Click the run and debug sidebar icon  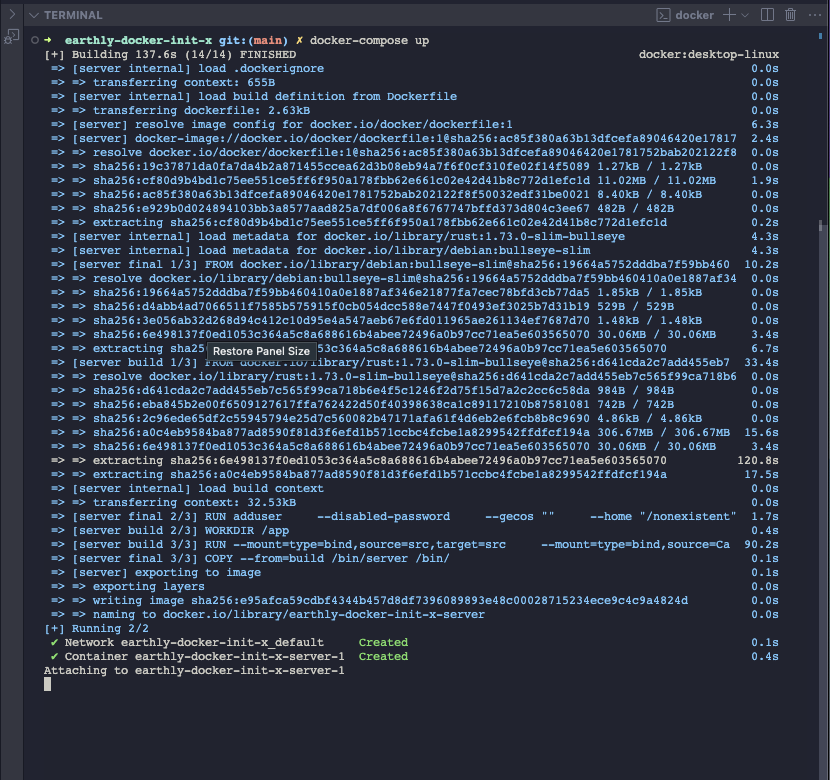point(12,36)
